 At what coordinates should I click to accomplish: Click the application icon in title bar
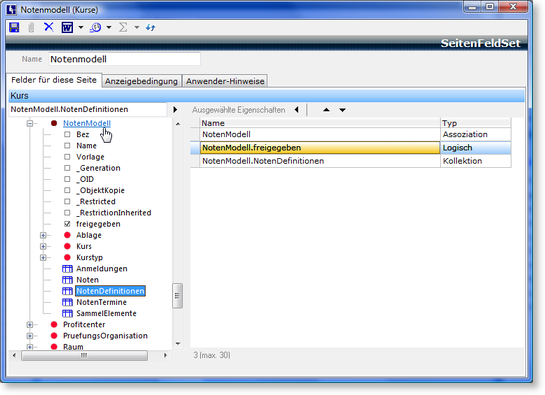(11, 9)
